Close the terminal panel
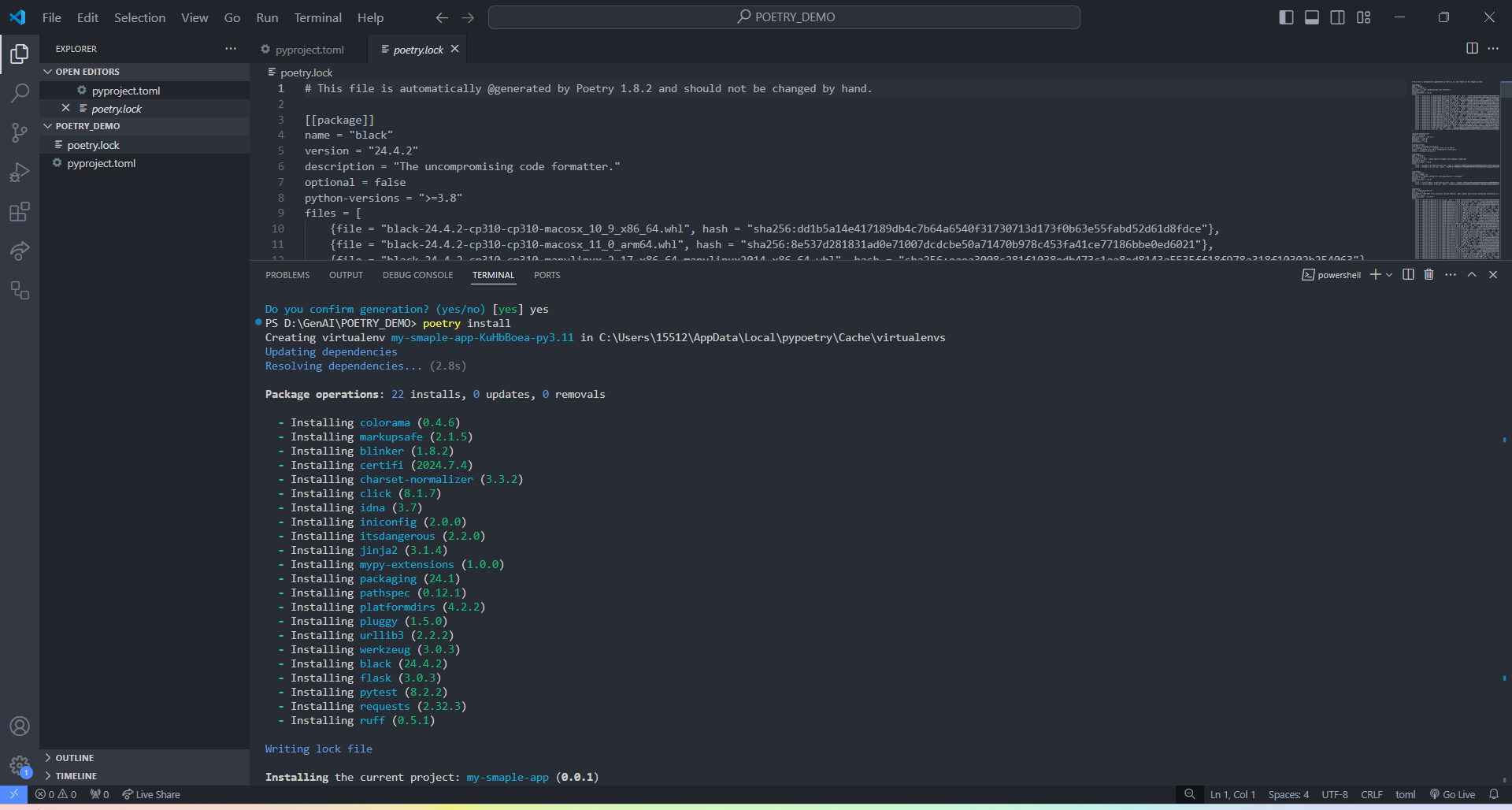This screenshot has height=810, width=1512. (x=1493, y=274)
